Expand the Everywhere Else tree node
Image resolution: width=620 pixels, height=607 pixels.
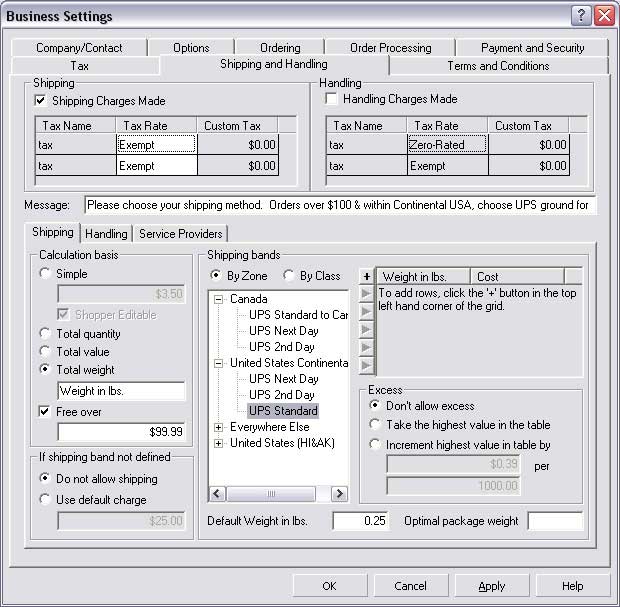click(x=219, y=427)
